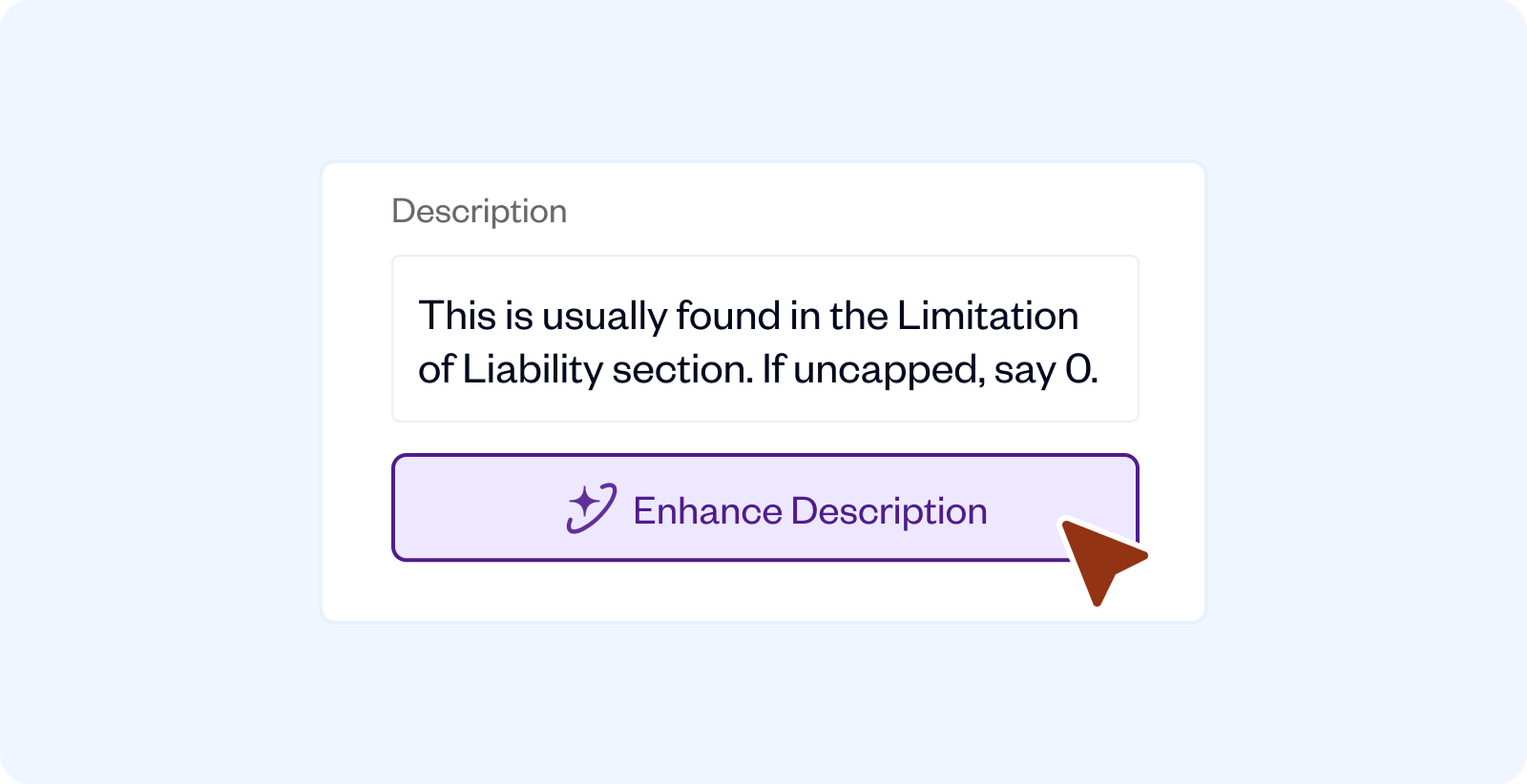Image resolution: width=1527 pixels, height=784 pixels.
Task: Click the Description field label
Action: pos(480,210)
